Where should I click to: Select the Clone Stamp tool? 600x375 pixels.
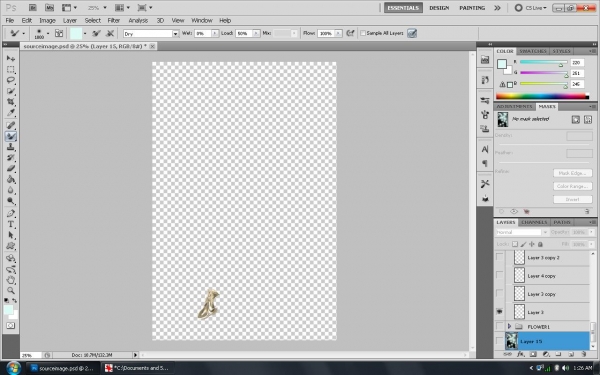point(11,147)
